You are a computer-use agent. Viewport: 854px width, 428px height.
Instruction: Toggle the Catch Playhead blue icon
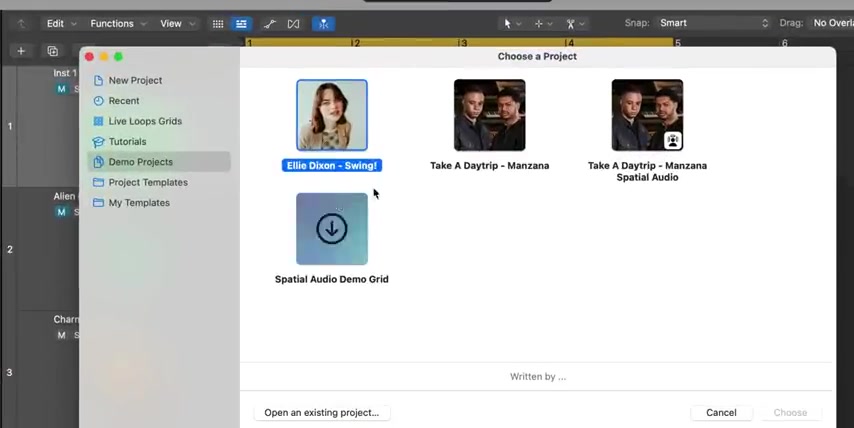click(324, 24)
